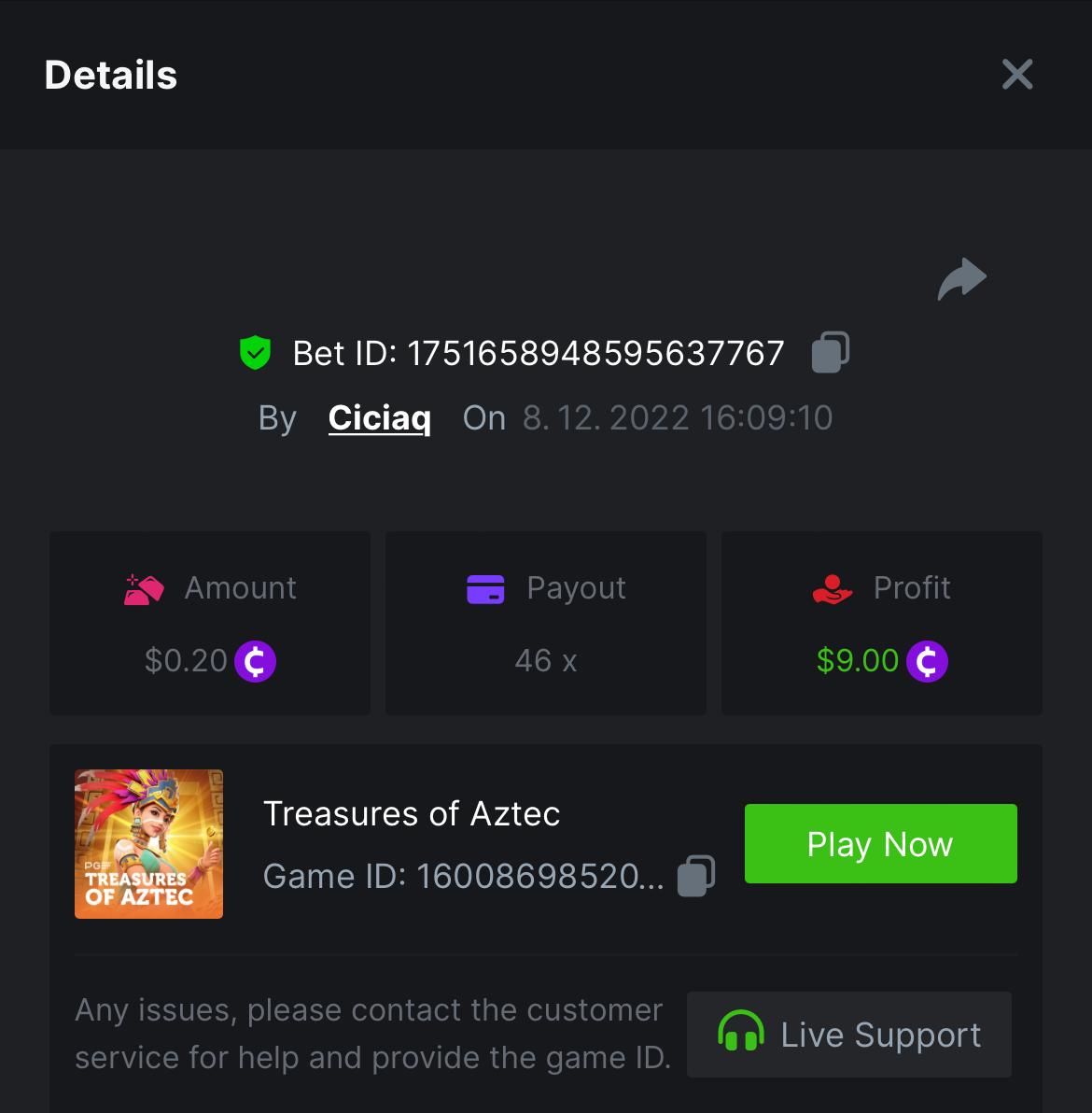This screenshot has height=1113, width=1092.
Task: Open Ciciaq's user profile link
Action: point(379,417)
